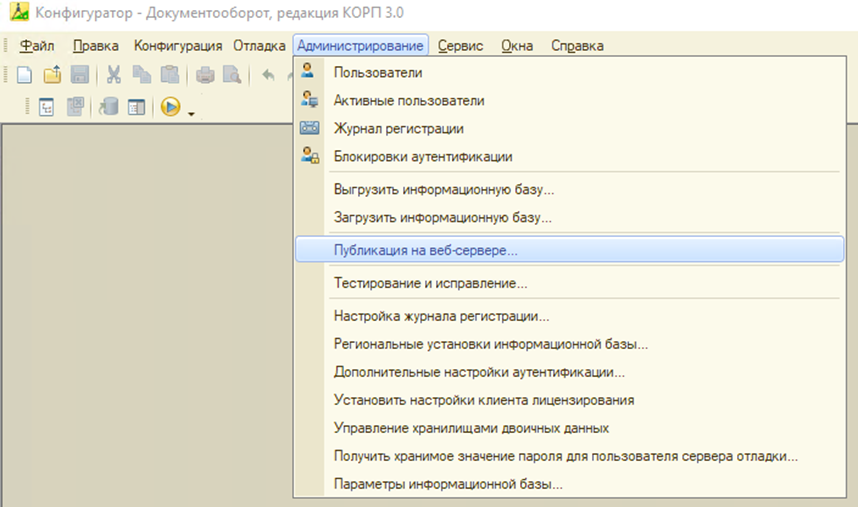Click the Save floppy disk icon
The width and height of the screenshot is (858, 507).
tap(80, 74)
